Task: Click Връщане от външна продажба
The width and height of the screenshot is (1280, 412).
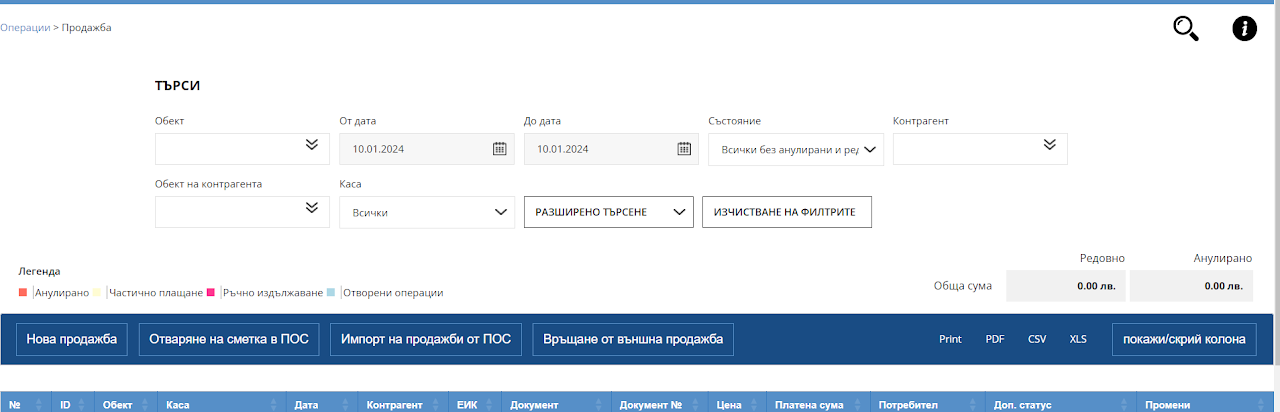Action: pyautogui.click(x=634, y=339)
